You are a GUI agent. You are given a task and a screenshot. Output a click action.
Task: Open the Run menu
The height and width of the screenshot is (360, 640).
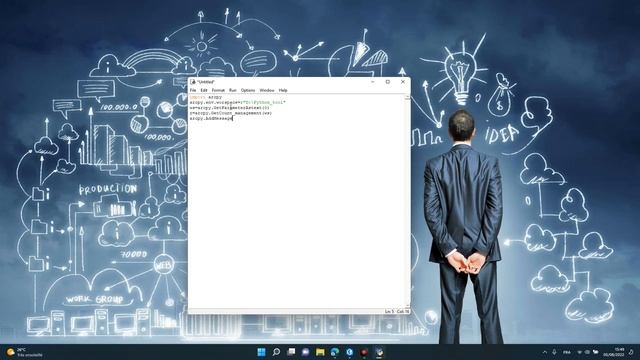(233, 90)
